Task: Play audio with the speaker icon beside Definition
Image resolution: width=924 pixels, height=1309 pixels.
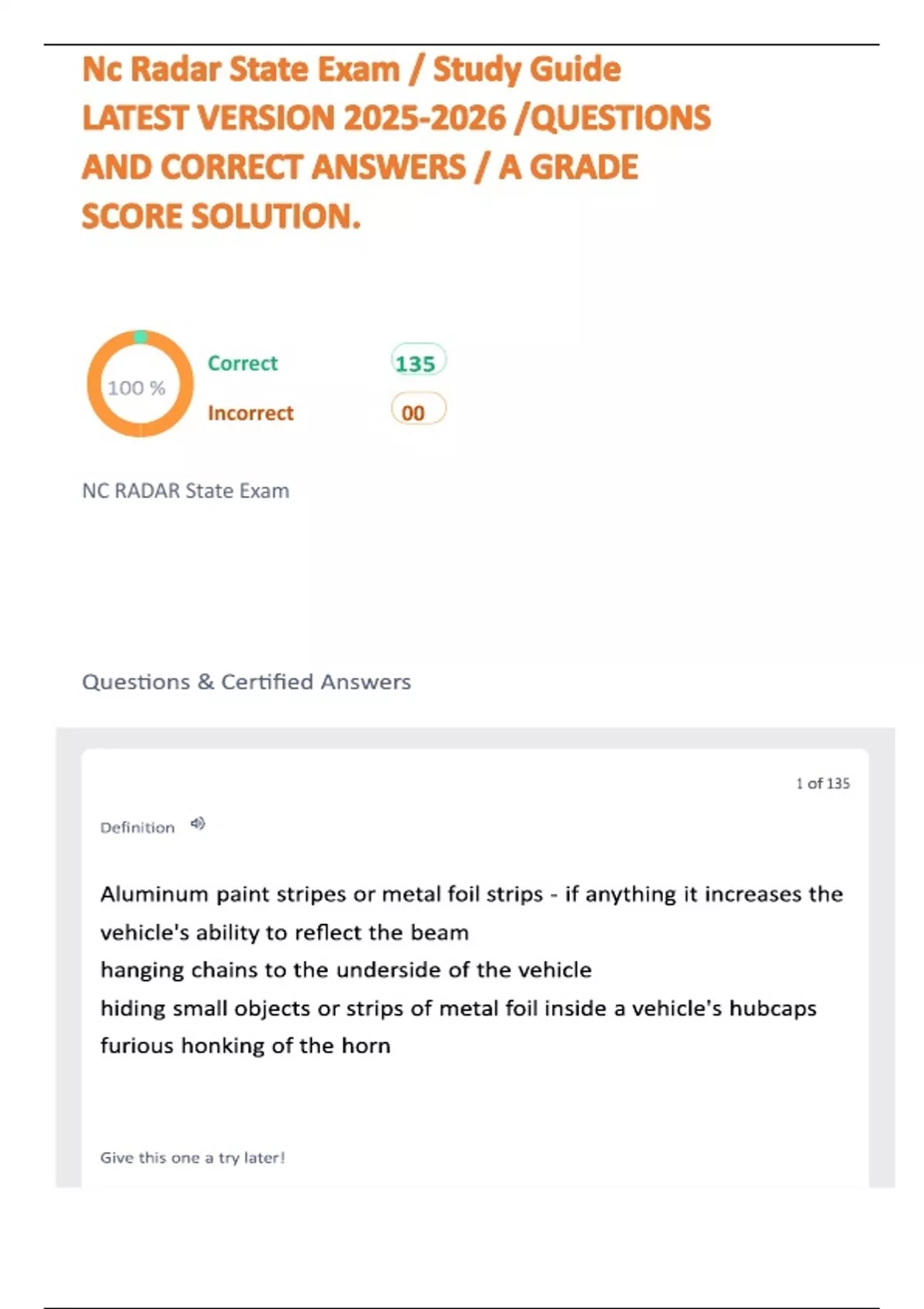Action: click(198, 824)
